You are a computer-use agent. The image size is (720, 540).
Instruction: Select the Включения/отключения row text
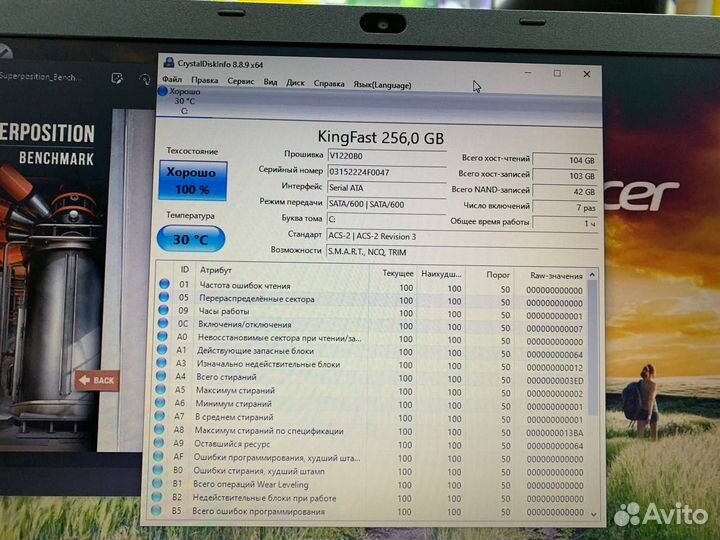245,325
